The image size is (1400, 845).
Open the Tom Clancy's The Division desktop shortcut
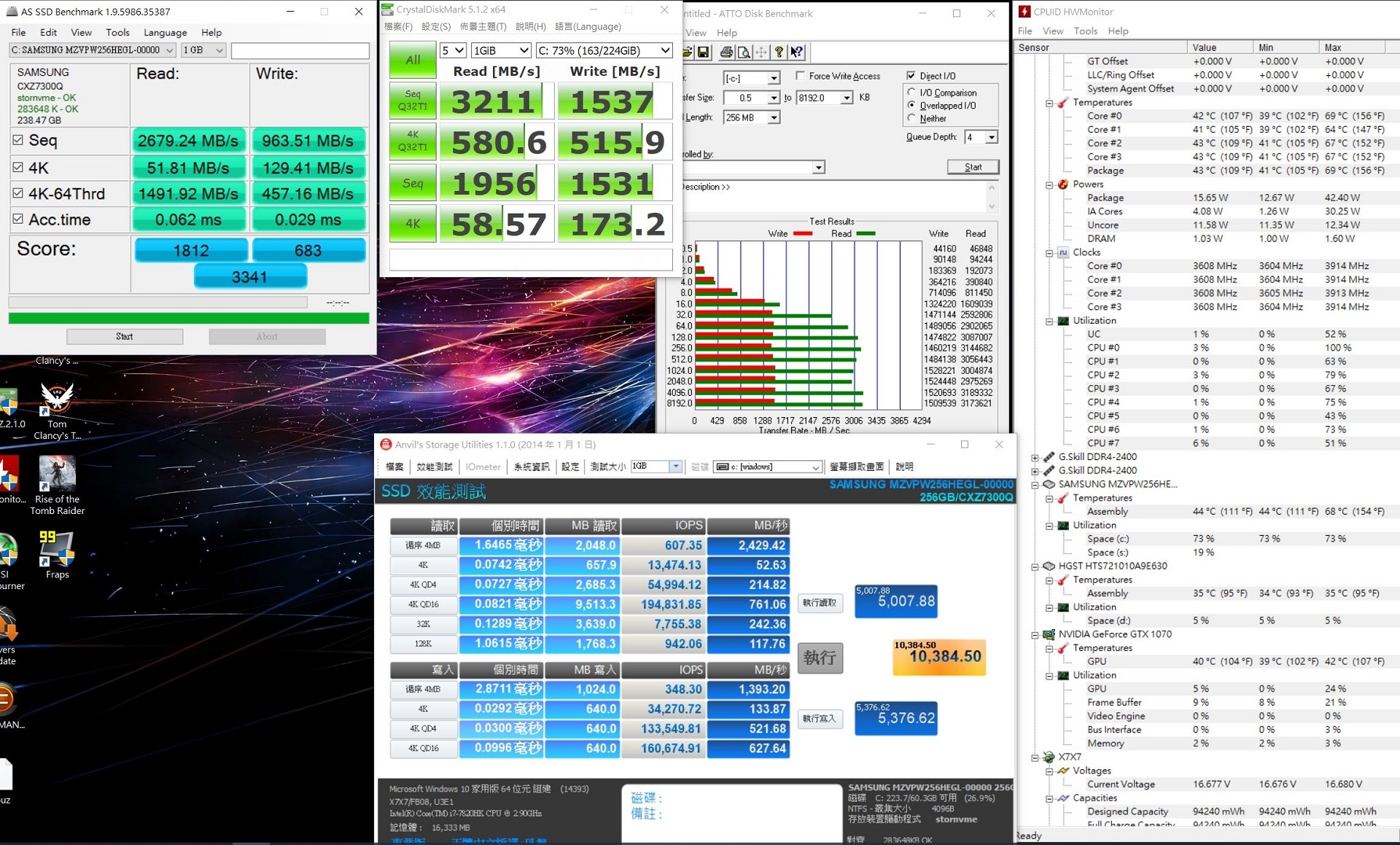pos(57,410)
